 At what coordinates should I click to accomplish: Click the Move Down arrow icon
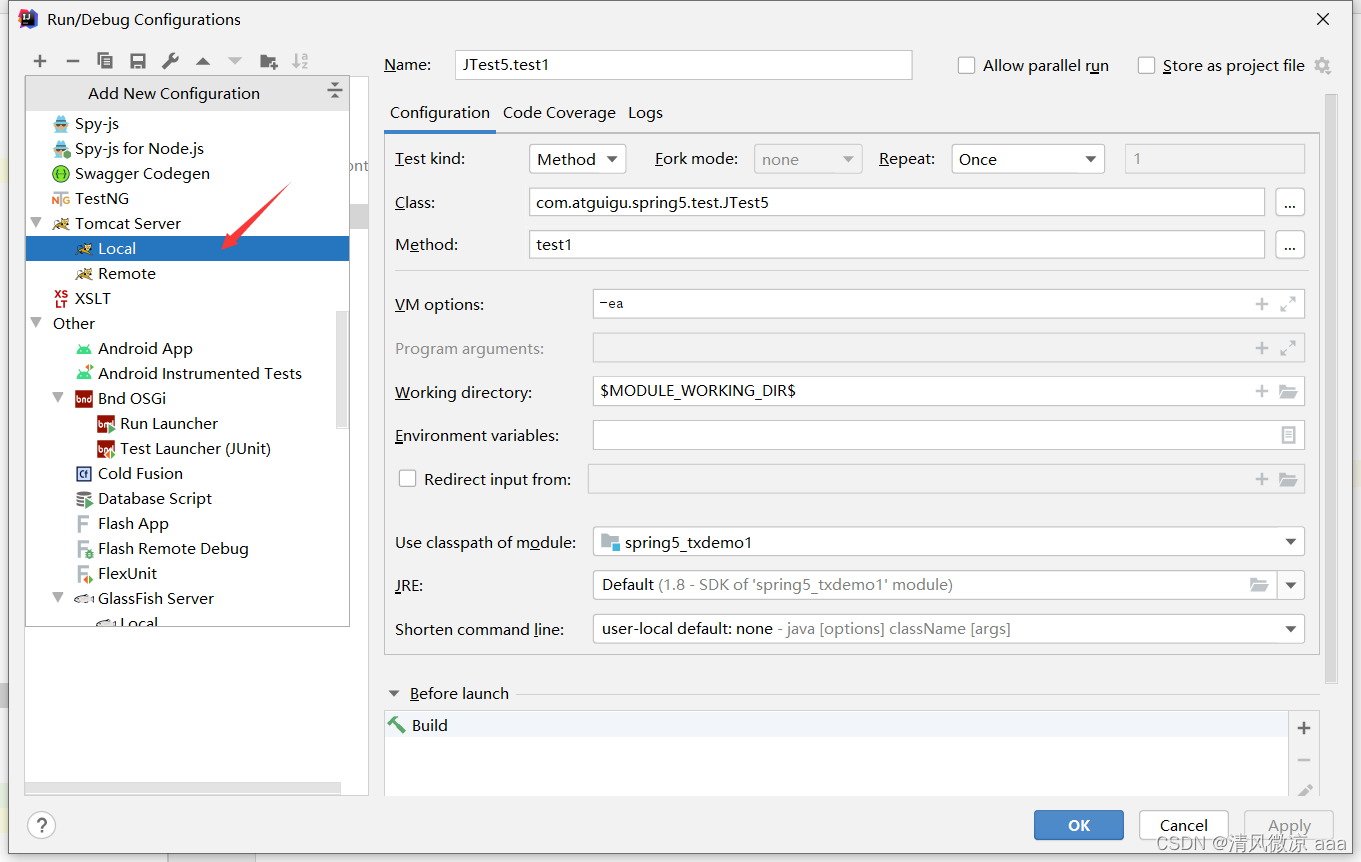(x=235, y=61)
